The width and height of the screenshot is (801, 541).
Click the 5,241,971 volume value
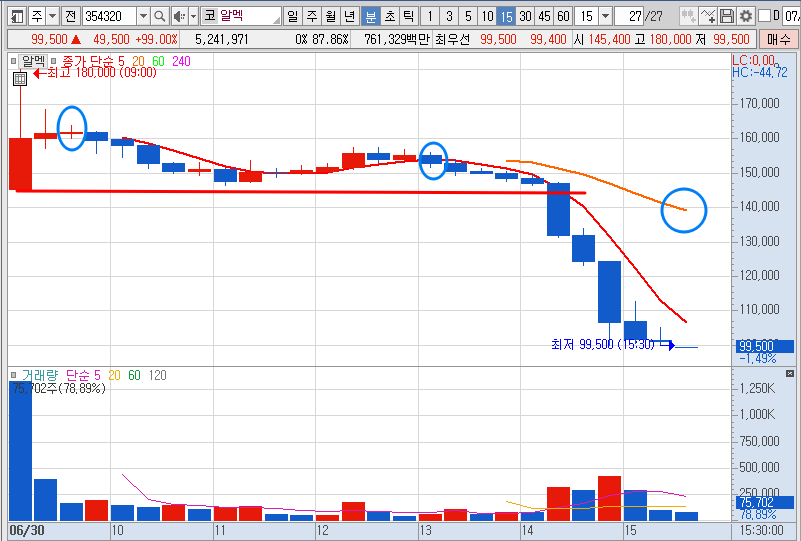tap(221, 39)
